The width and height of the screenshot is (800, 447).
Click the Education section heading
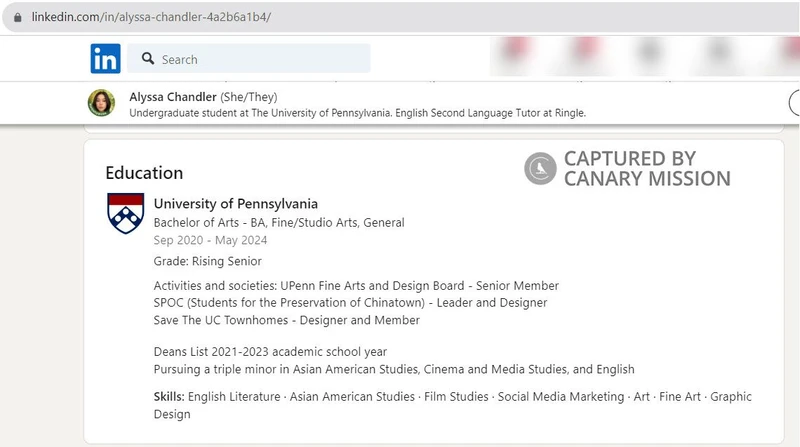(x=144, y=173)
